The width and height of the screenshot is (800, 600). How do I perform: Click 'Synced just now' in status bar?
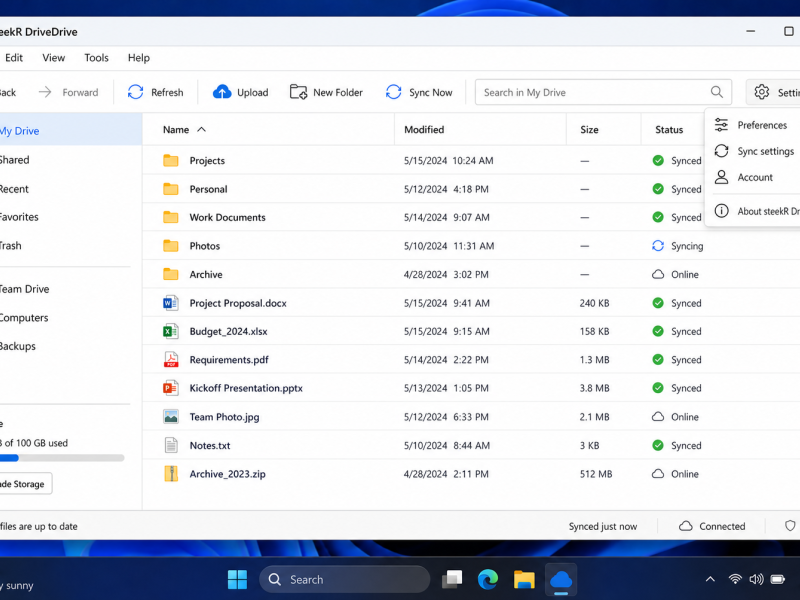[603, 526]
